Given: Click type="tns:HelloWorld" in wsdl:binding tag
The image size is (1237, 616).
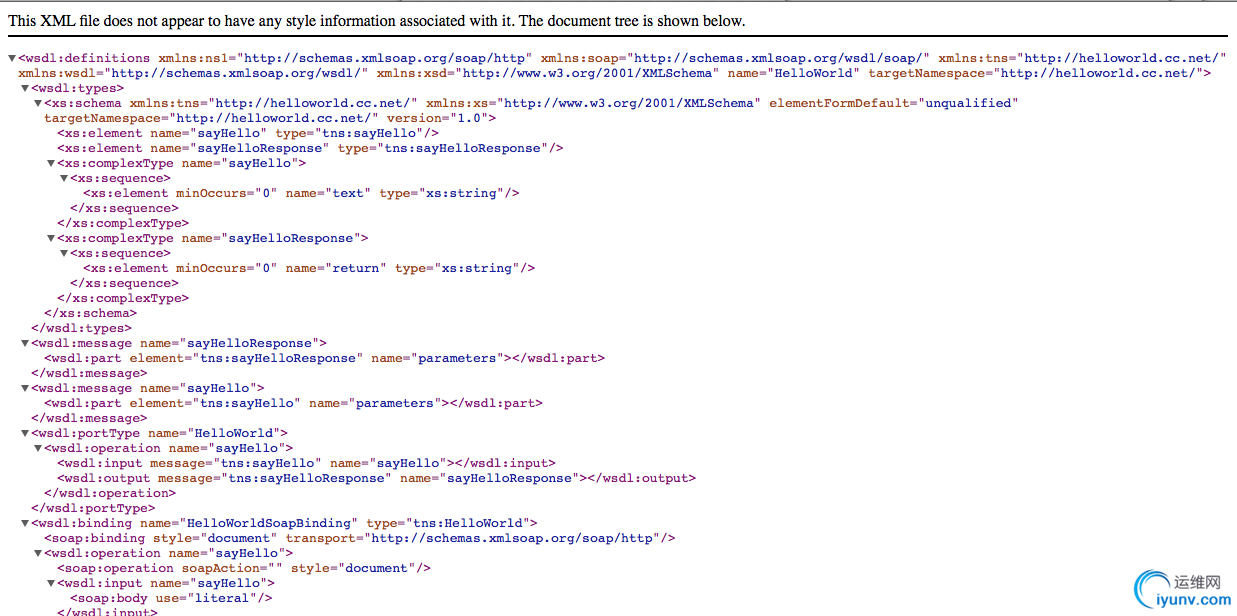Looking at the screenshot, I should 448,523.
